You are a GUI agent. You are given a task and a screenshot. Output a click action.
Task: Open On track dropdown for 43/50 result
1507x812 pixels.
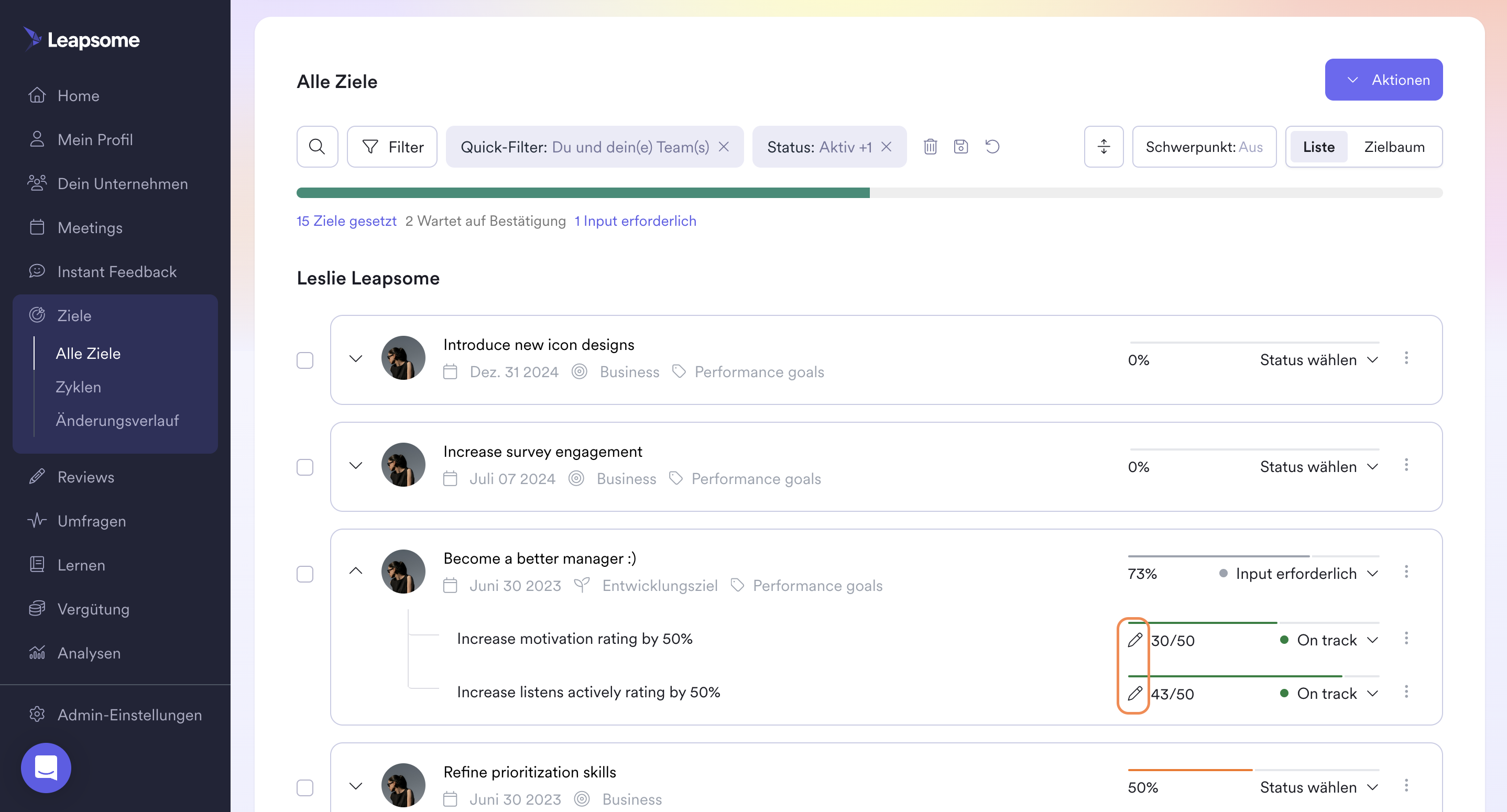(1329, 693)
